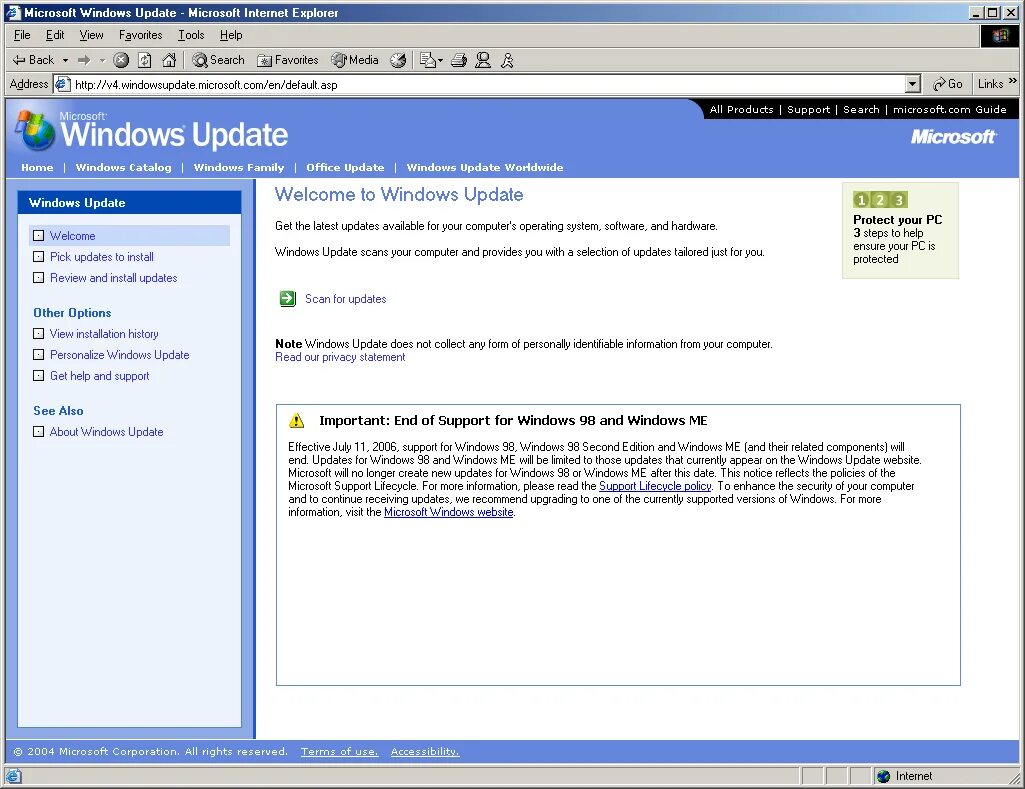Open About Windows Update
Image resolution: width=1025 pixels, height=789 pixels.
tap(107, 432)
